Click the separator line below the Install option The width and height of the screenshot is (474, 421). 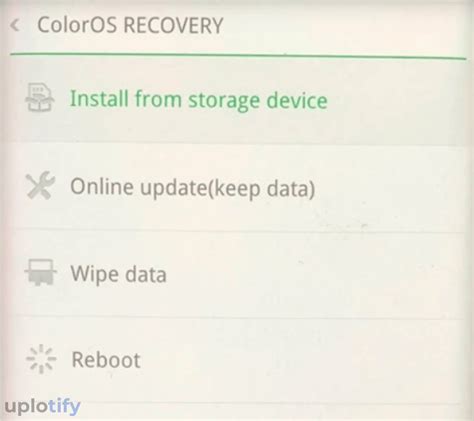click(239, 145)
